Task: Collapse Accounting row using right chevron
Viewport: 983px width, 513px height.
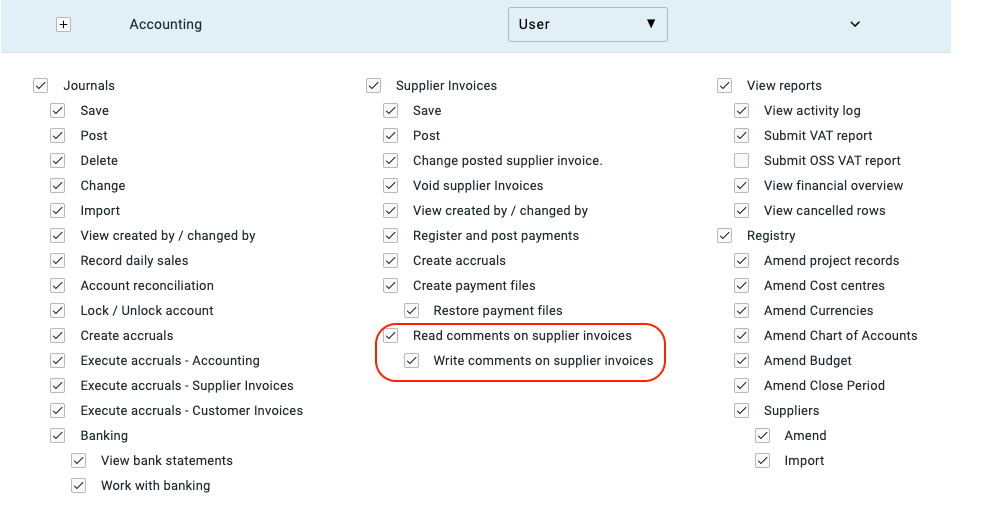Action: click(854, 24)
